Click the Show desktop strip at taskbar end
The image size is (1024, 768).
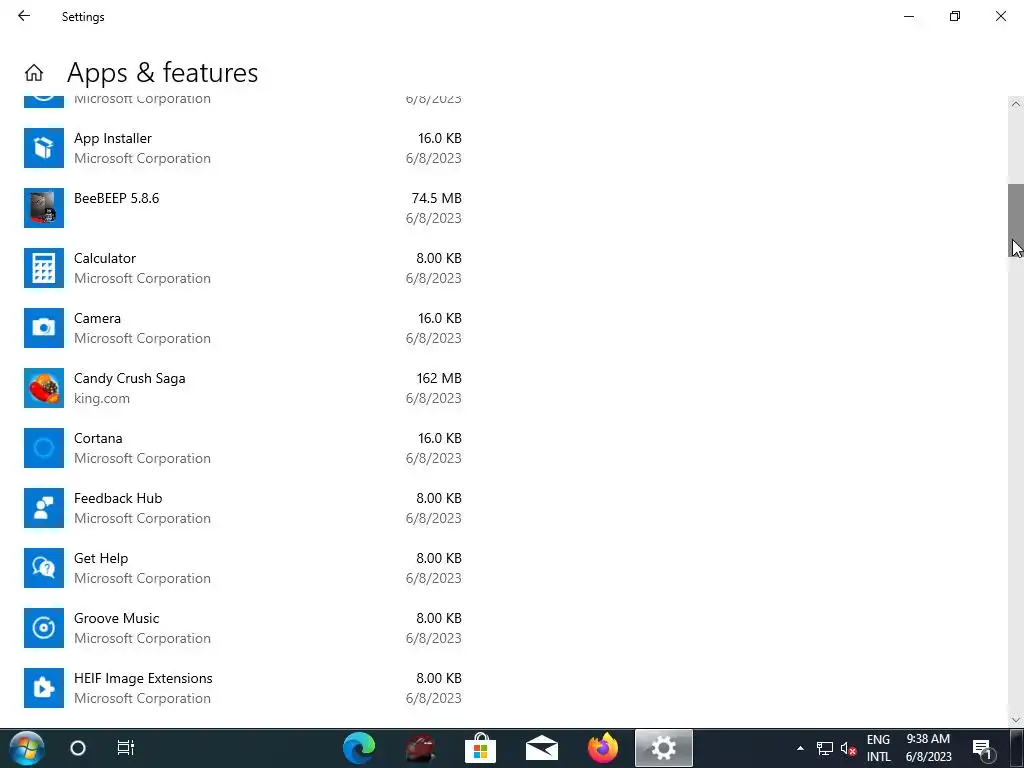(x=1017, y=748)
